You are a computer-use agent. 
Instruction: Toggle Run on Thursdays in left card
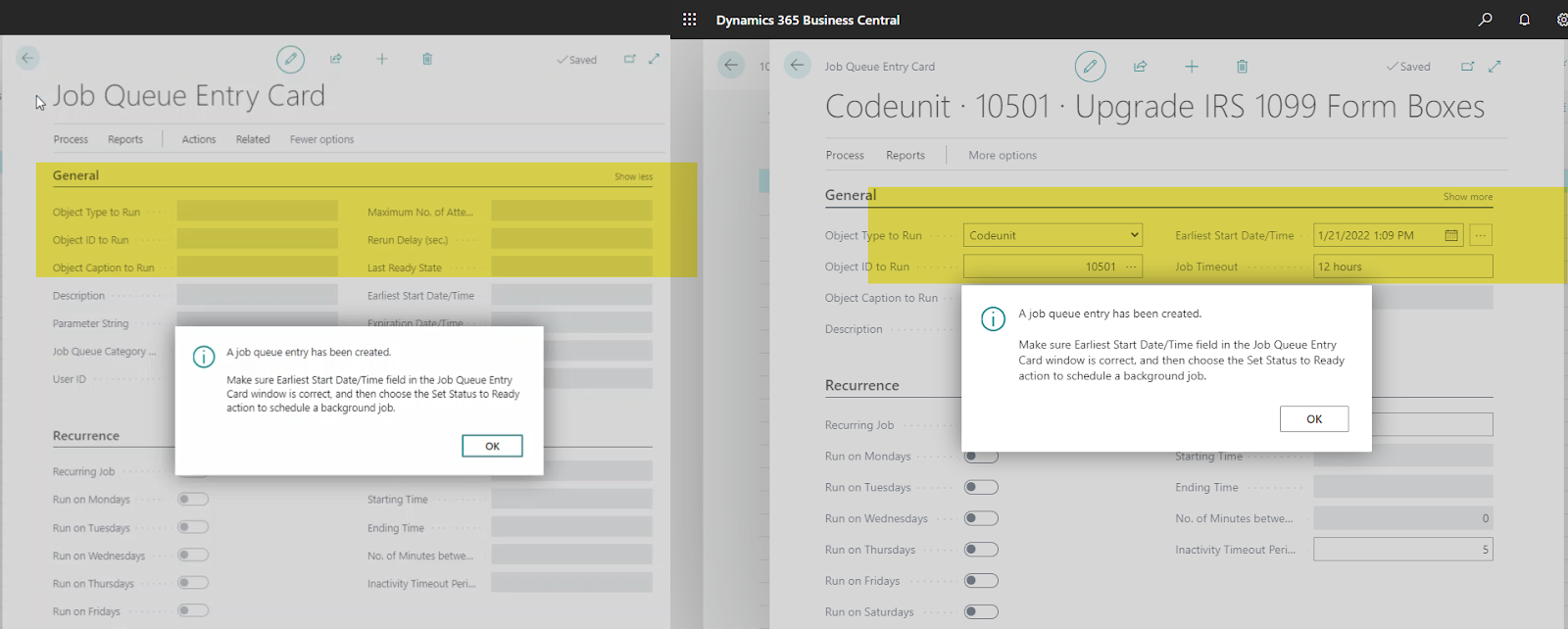tap(193, 583)
